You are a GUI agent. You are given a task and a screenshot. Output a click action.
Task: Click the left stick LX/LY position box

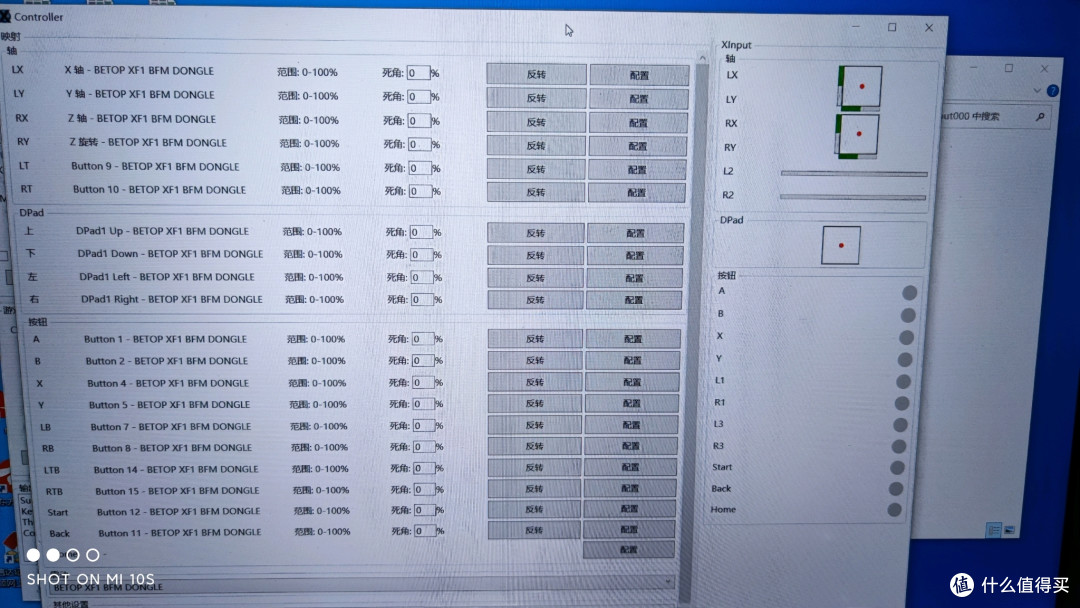[860, 87]
